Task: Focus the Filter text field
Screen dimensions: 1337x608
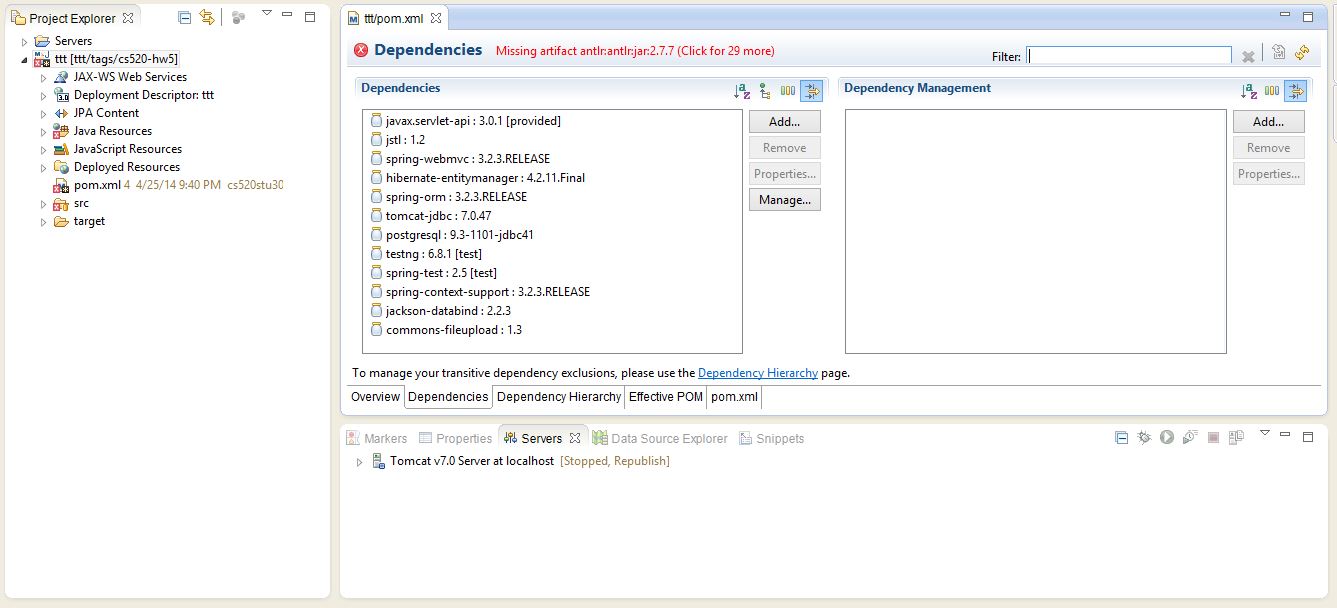Action: pos(1129,56)
